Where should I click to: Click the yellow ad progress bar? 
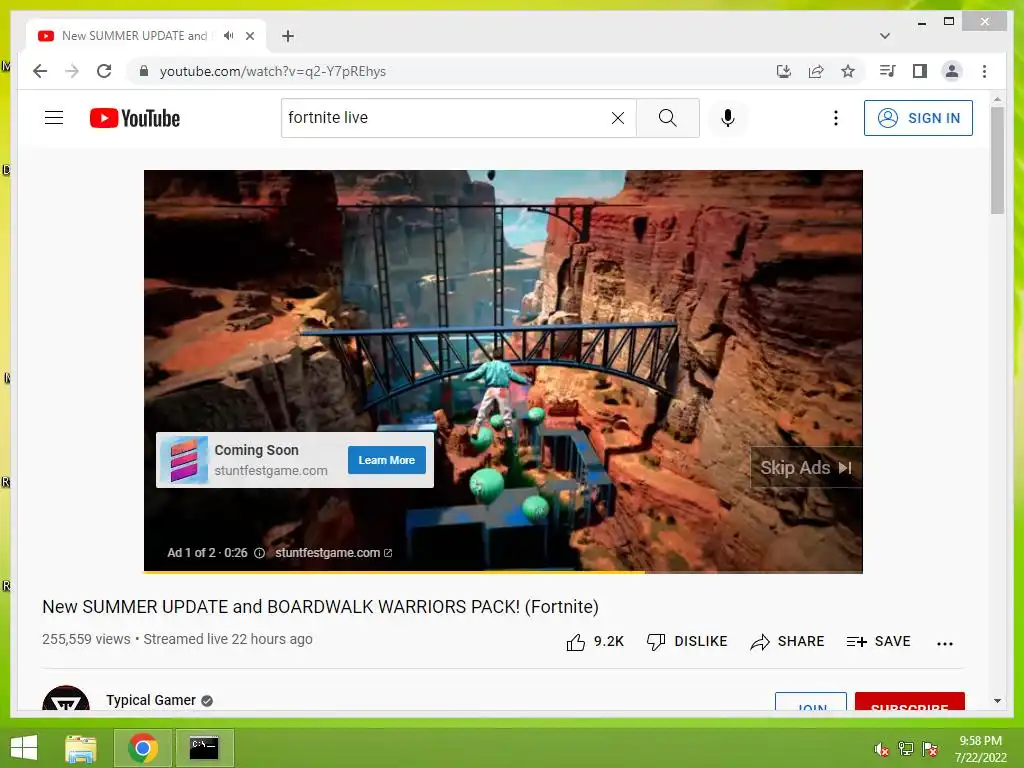394,571
